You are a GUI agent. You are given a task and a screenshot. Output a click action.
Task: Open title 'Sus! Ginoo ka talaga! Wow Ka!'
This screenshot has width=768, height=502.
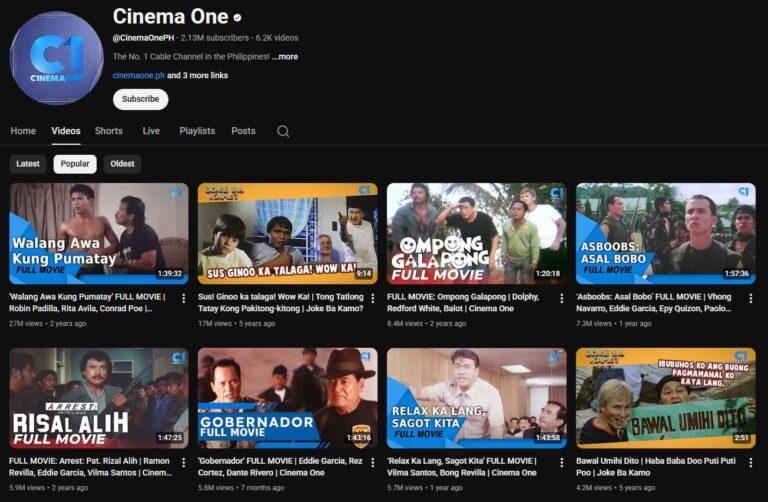pos(281,303)
